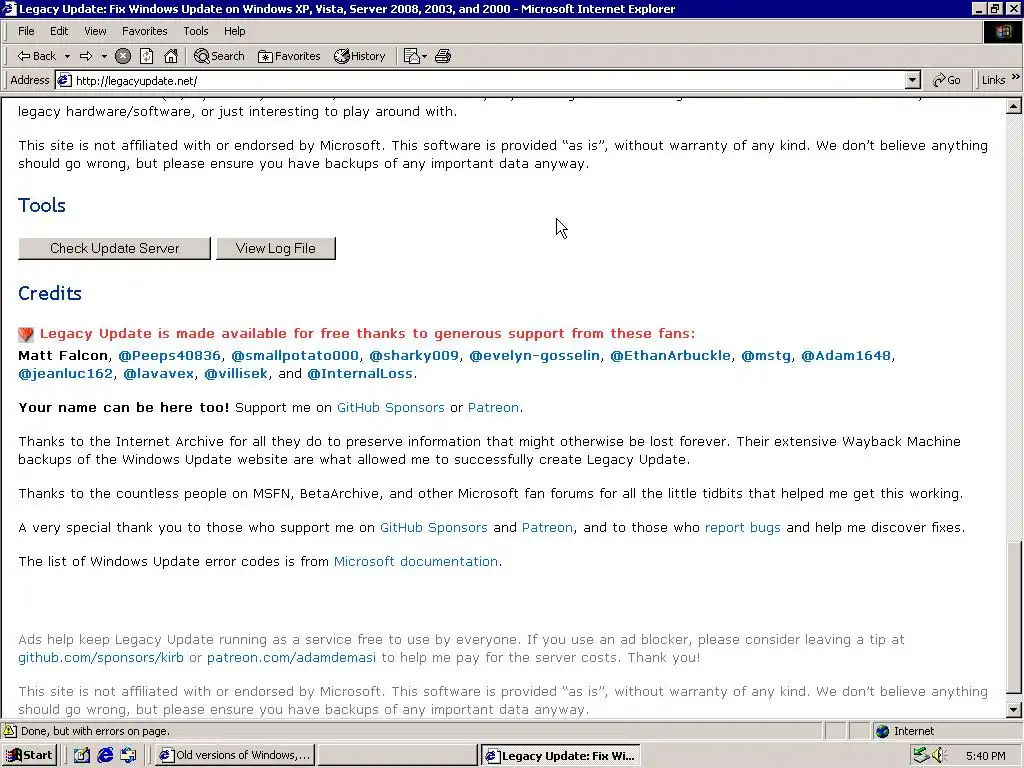Open the Favorites menu
The height and width of the screenshot is (768, 1024).
click(144, 31)
